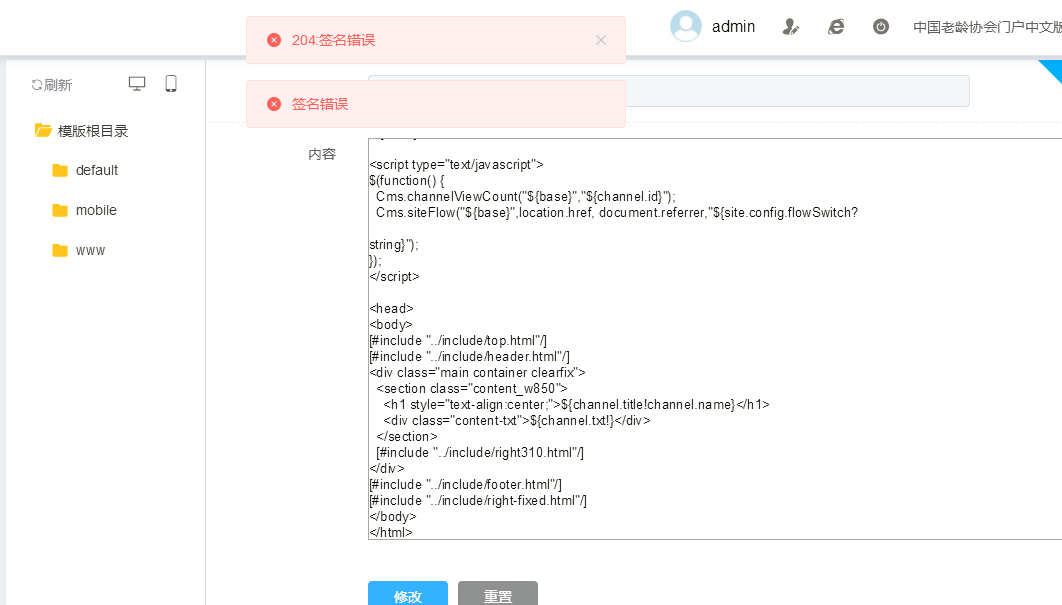Submit the blue modify button
Viewport: 1062px width, 605px height.
click(408, 593)
